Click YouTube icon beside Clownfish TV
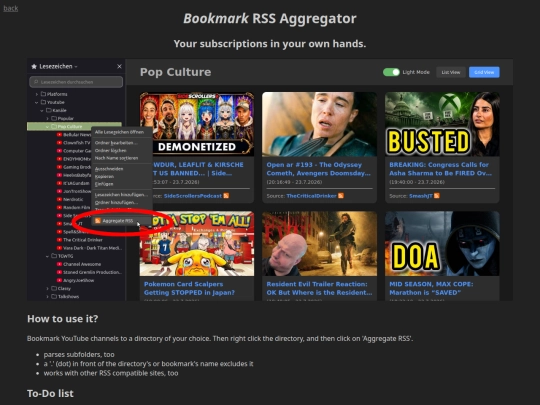The height and width of the screenshot is (405, 540). pyautogui.click(x=59, y=143)
